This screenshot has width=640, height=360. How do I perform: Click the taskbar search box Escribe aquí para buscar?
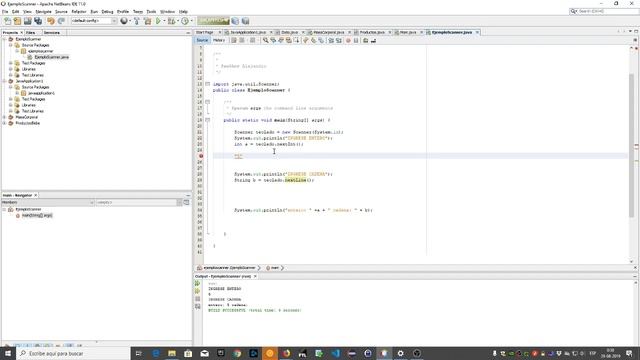pos(73,353)
